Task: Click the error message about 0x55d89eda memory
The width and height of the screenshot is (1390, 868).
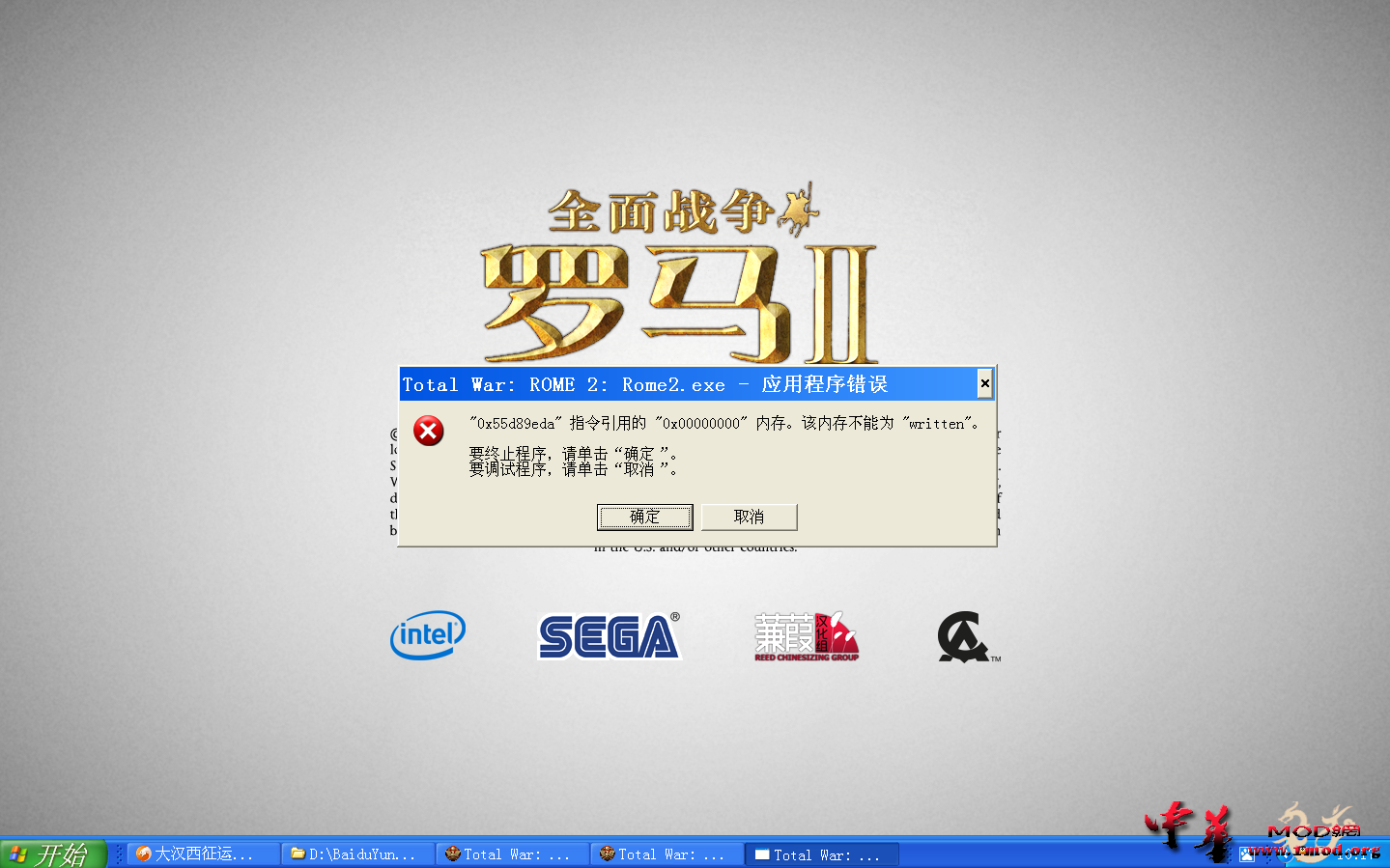Action: [x=725, y=423]
